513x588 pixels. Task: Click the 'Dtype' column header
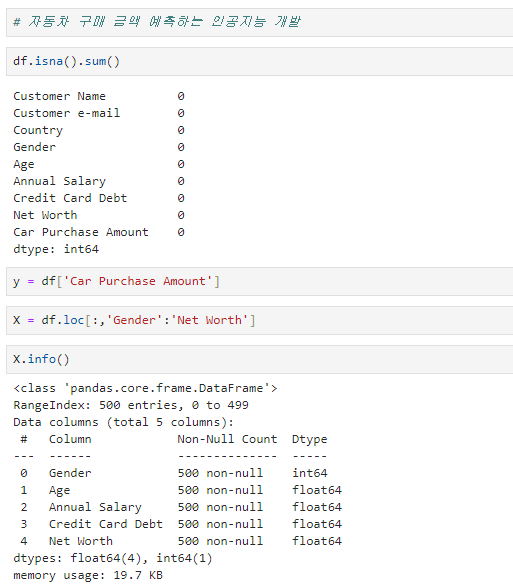pos(309,440)
